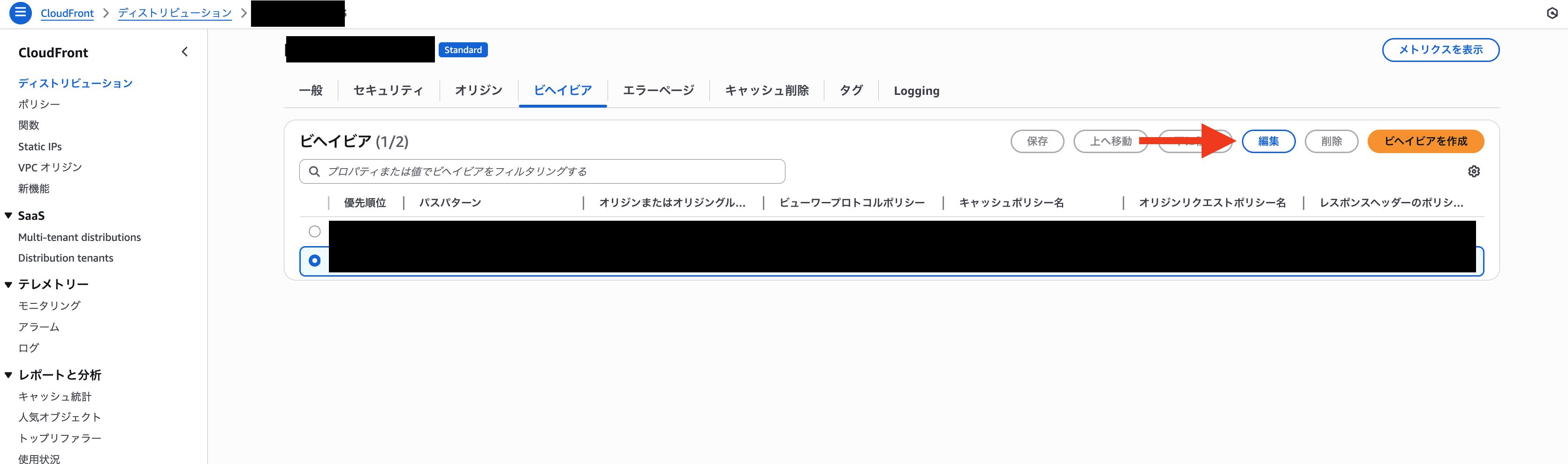Switch to the オリジン tab
The image size is (1568, 464).
tap(478, 90)
